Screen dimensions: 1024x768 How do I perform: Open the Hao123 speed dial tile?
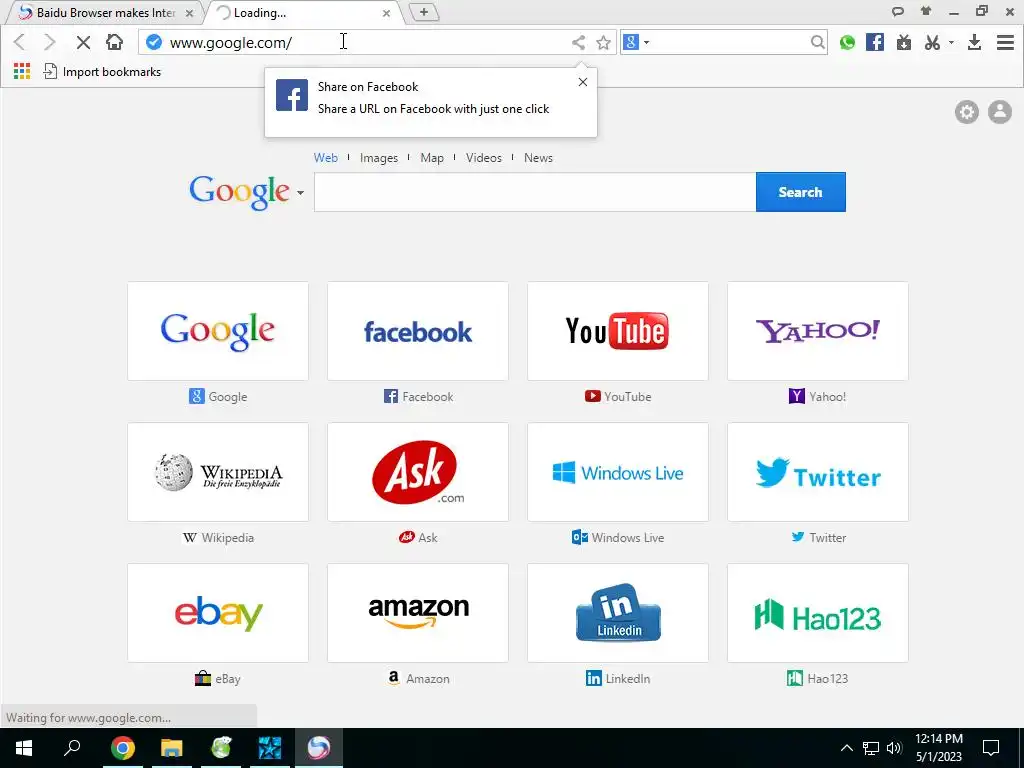[x=818, y=613]
